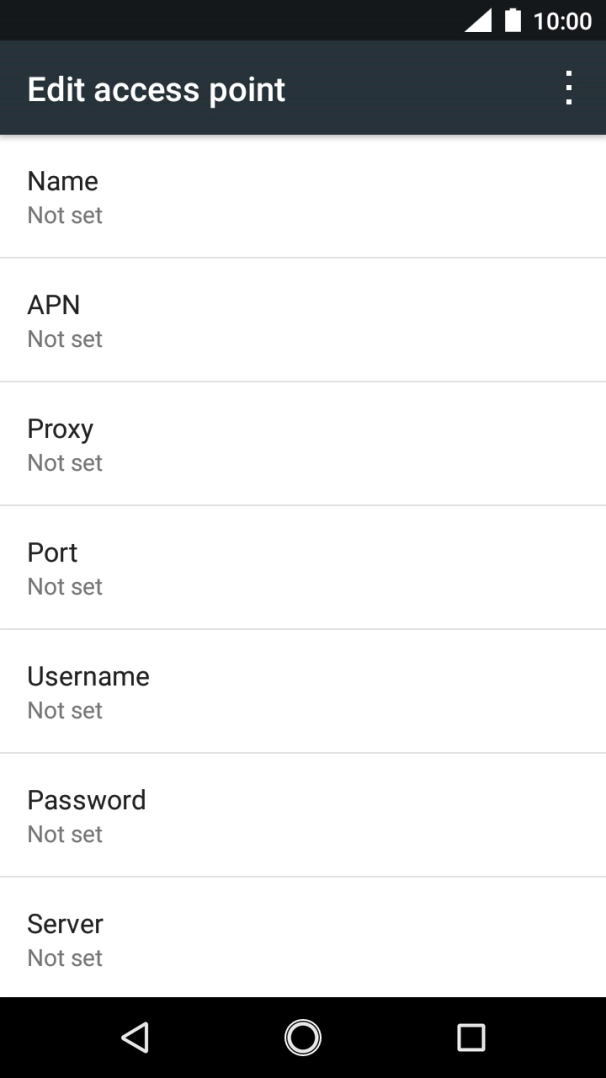Tap "Not set" value under APN
Viewport: 606px width, 1078px height.
(x=65, y=339)
